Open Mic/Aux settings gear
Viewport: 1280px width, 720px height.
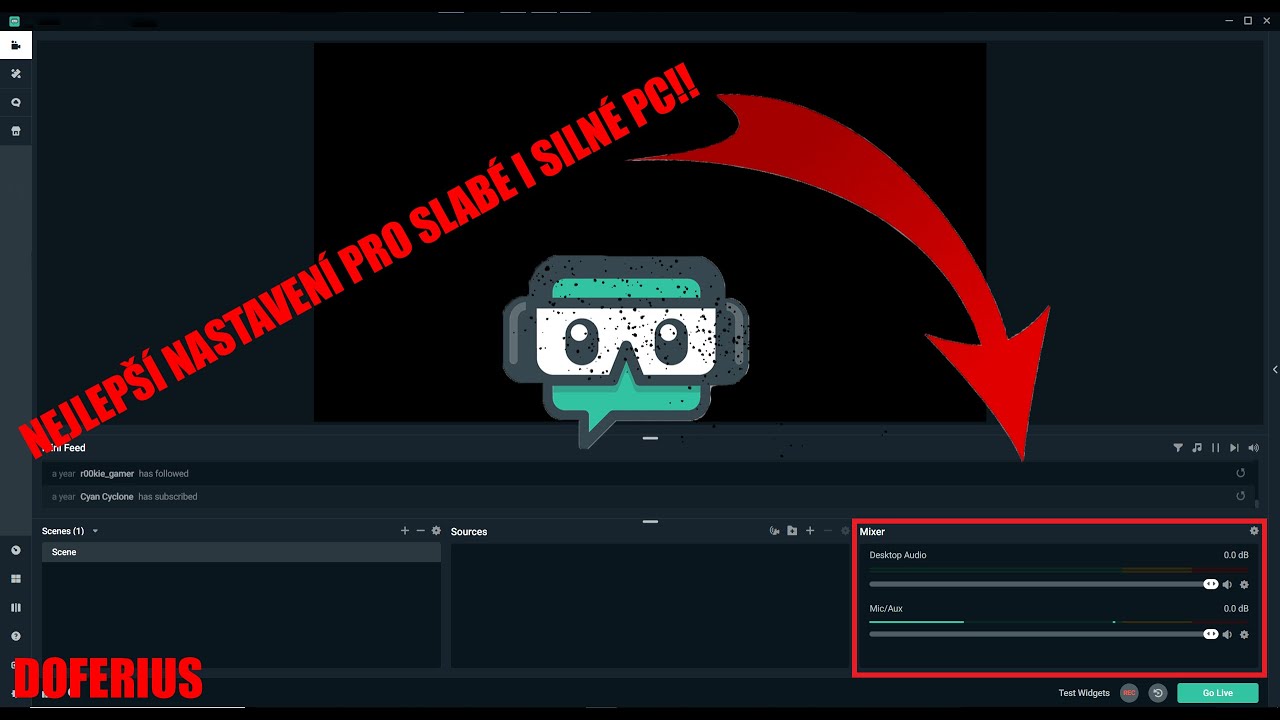(1244, 634)
